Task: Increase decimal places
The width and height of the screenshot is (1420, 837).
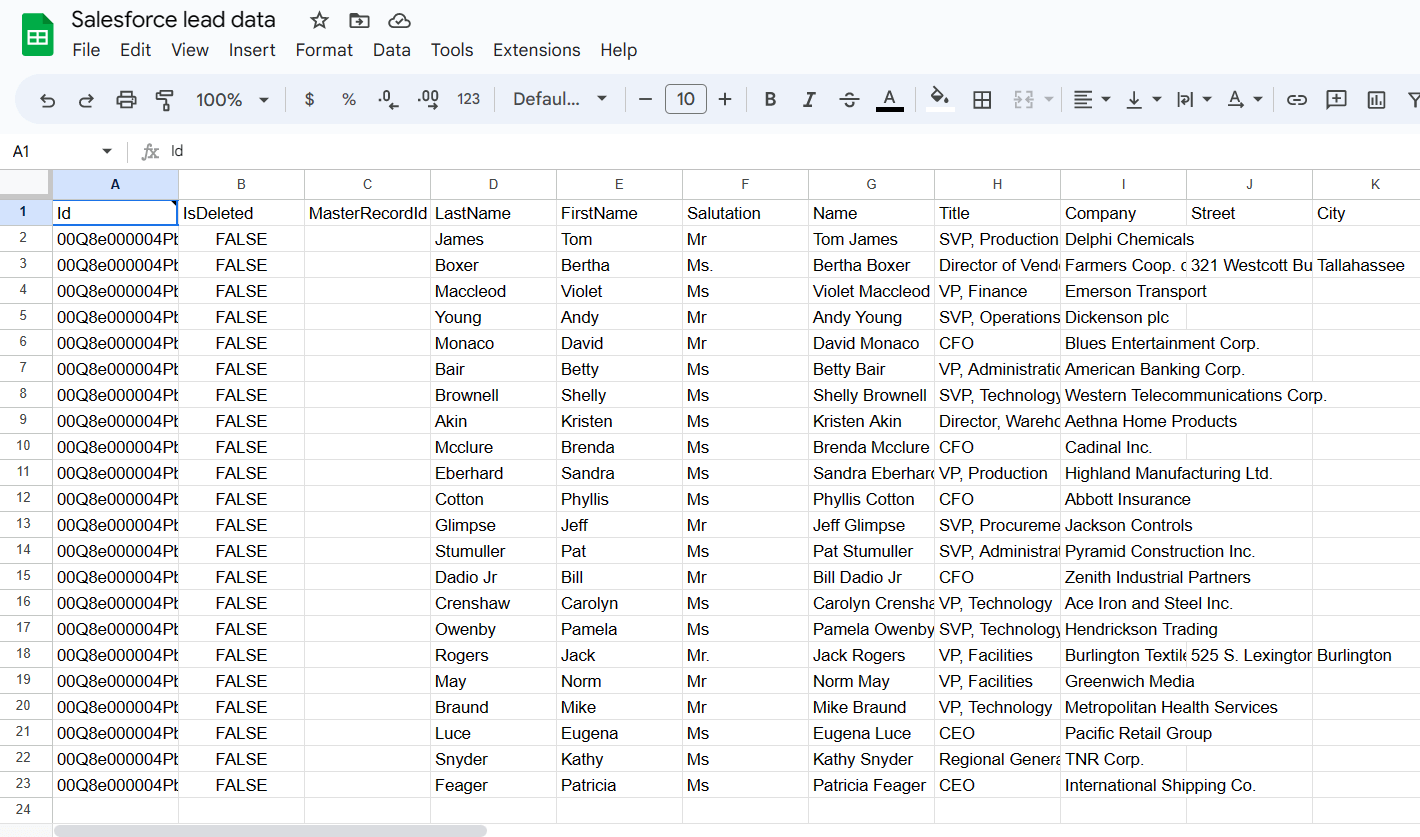Action: pyautogui.click(x=428, y=99)
